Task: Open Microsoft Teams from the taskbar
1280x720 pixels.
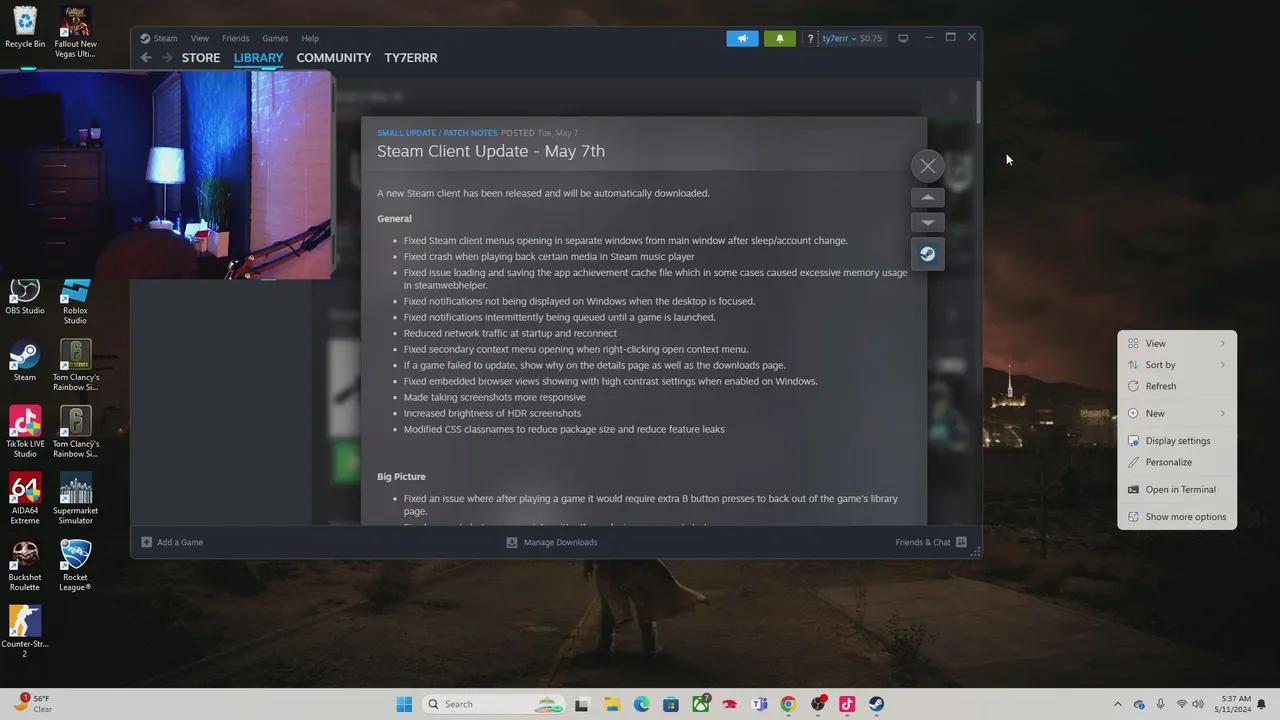Action: (759, 704)
